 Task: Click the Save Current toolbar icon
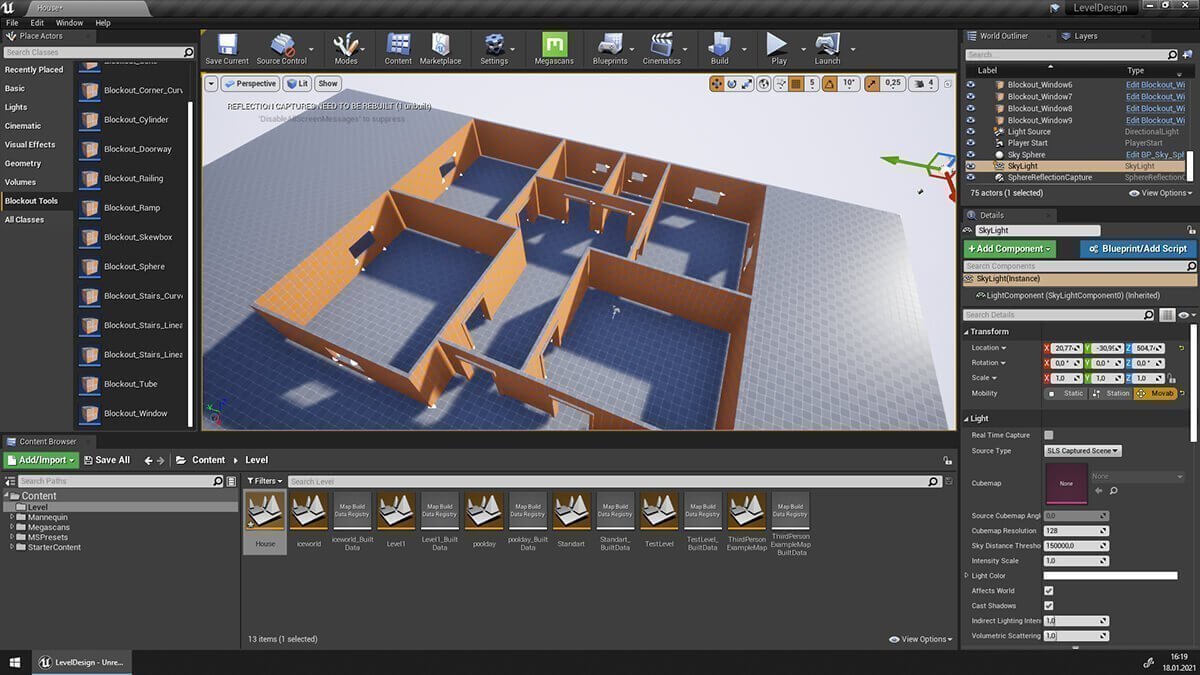coord(227,46)
